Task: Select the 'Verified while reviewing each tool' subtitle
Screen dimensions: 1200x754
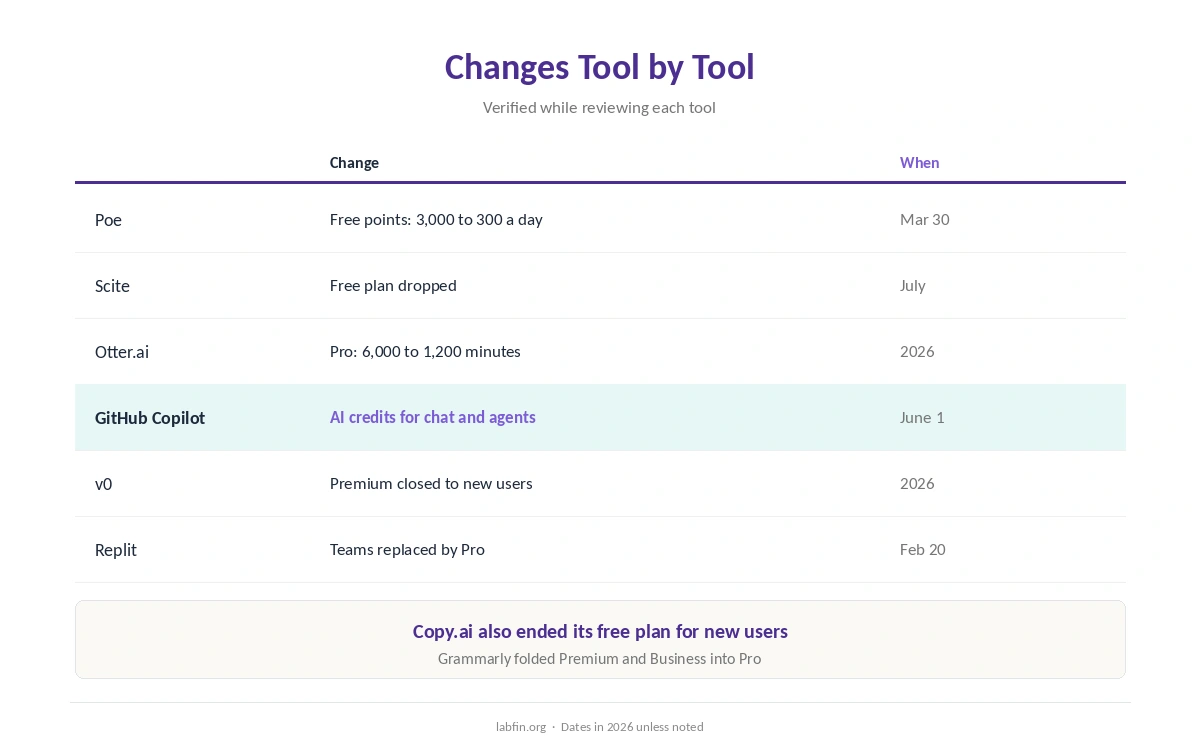Action: (599, 107)
